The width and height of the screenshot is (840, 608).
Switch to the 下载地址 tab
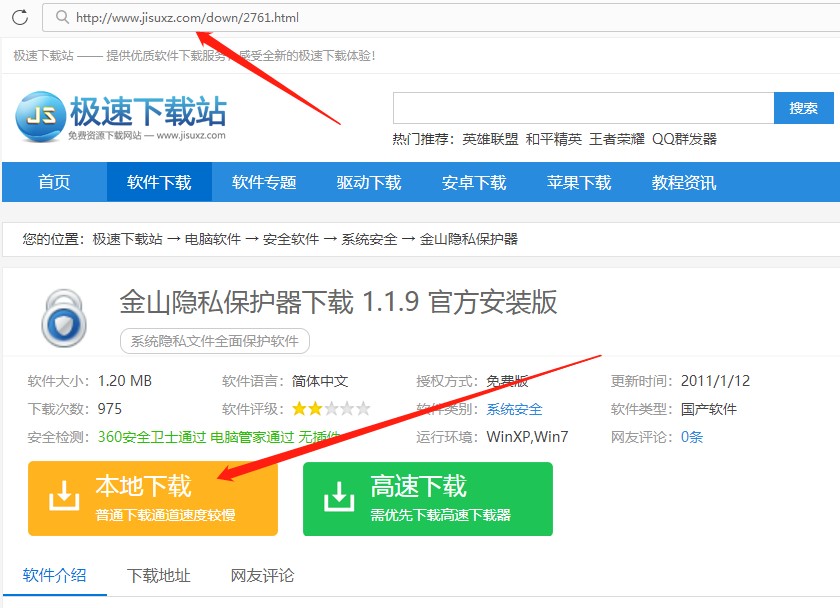[x=159, y=576]
